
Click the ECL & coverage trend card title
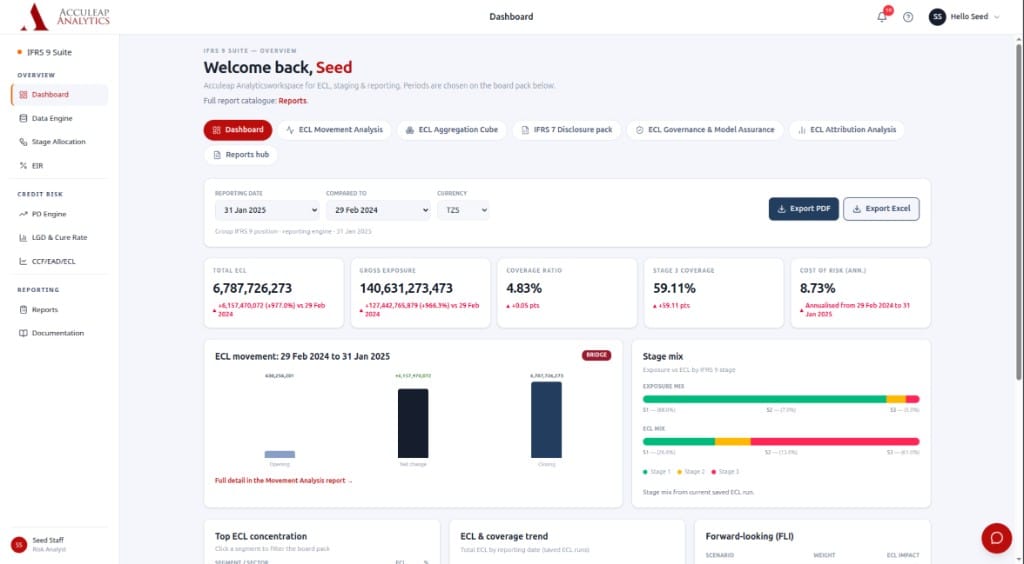coord(504,537)
